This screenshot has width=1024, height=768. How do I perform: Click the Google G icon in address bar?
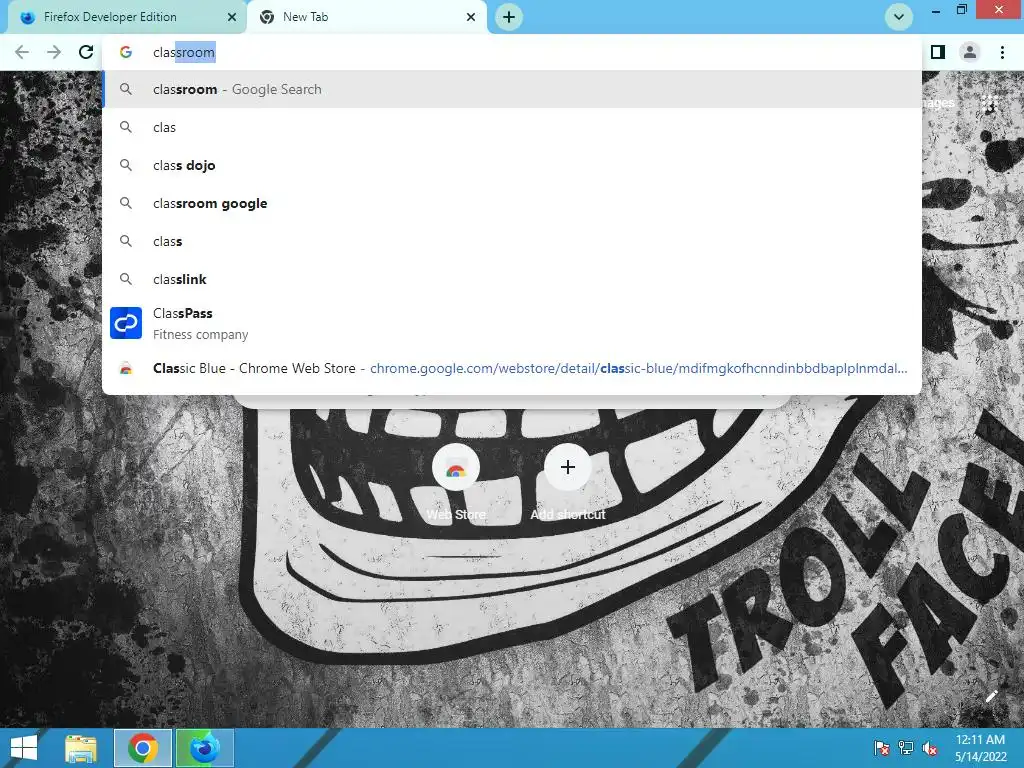coord(126,52)
